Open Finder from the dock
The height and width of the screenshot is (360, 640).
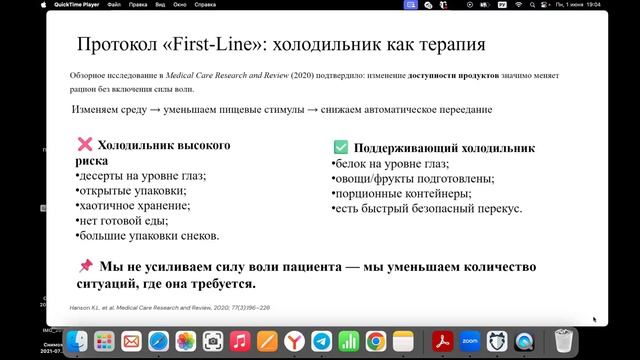tap(77, 341)
